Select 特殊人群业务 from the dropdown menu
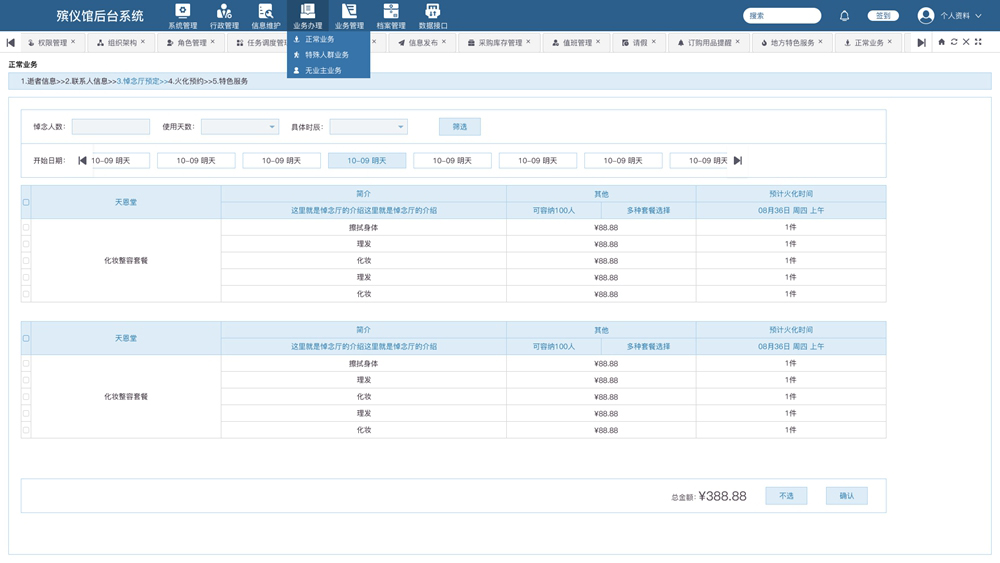Screen dimensions: 1000x563 point(327,55)
